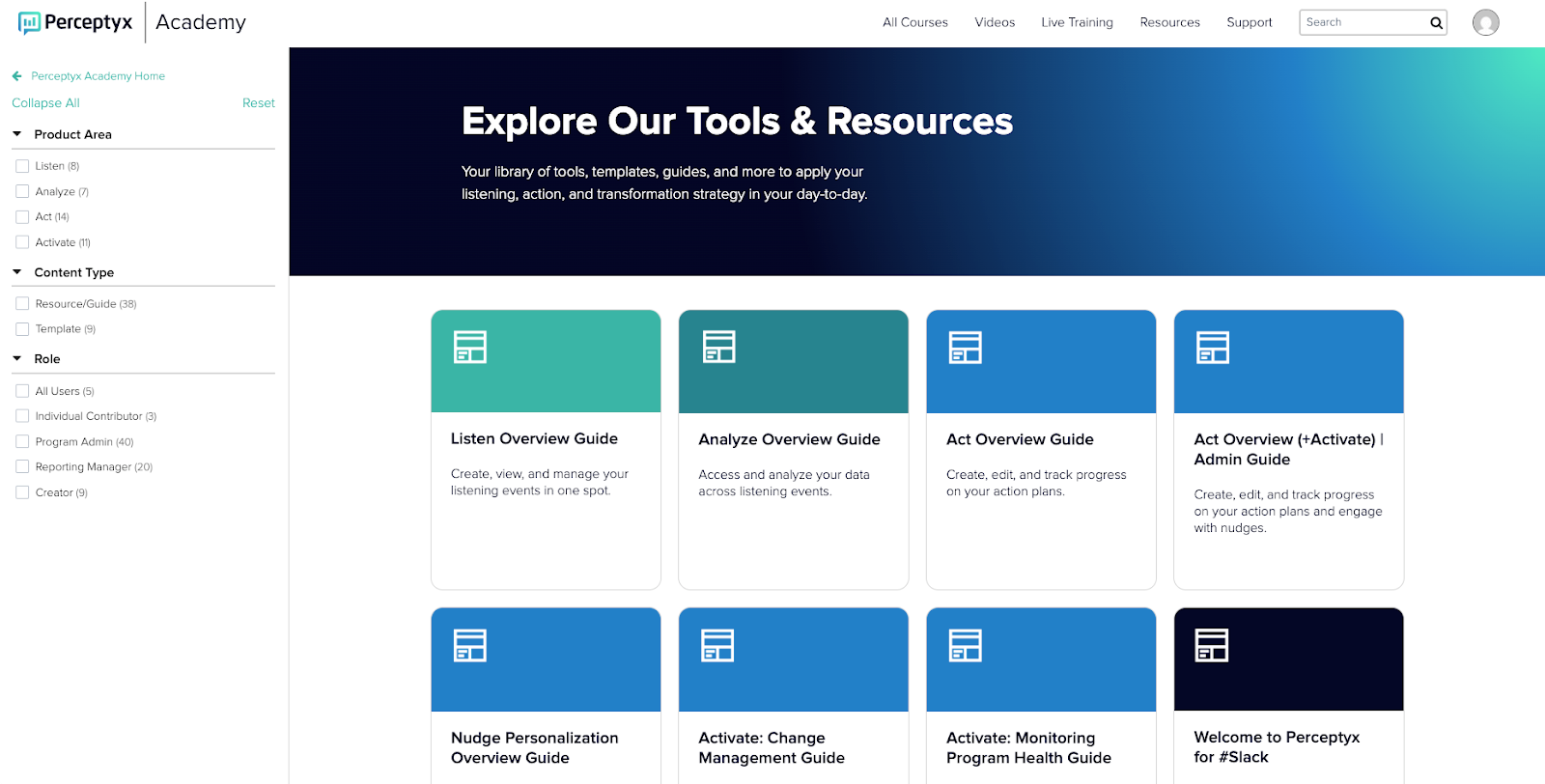Click the Perceptyx logo icon
Viewport: 1545px width, 784px height.
(29, 22)
